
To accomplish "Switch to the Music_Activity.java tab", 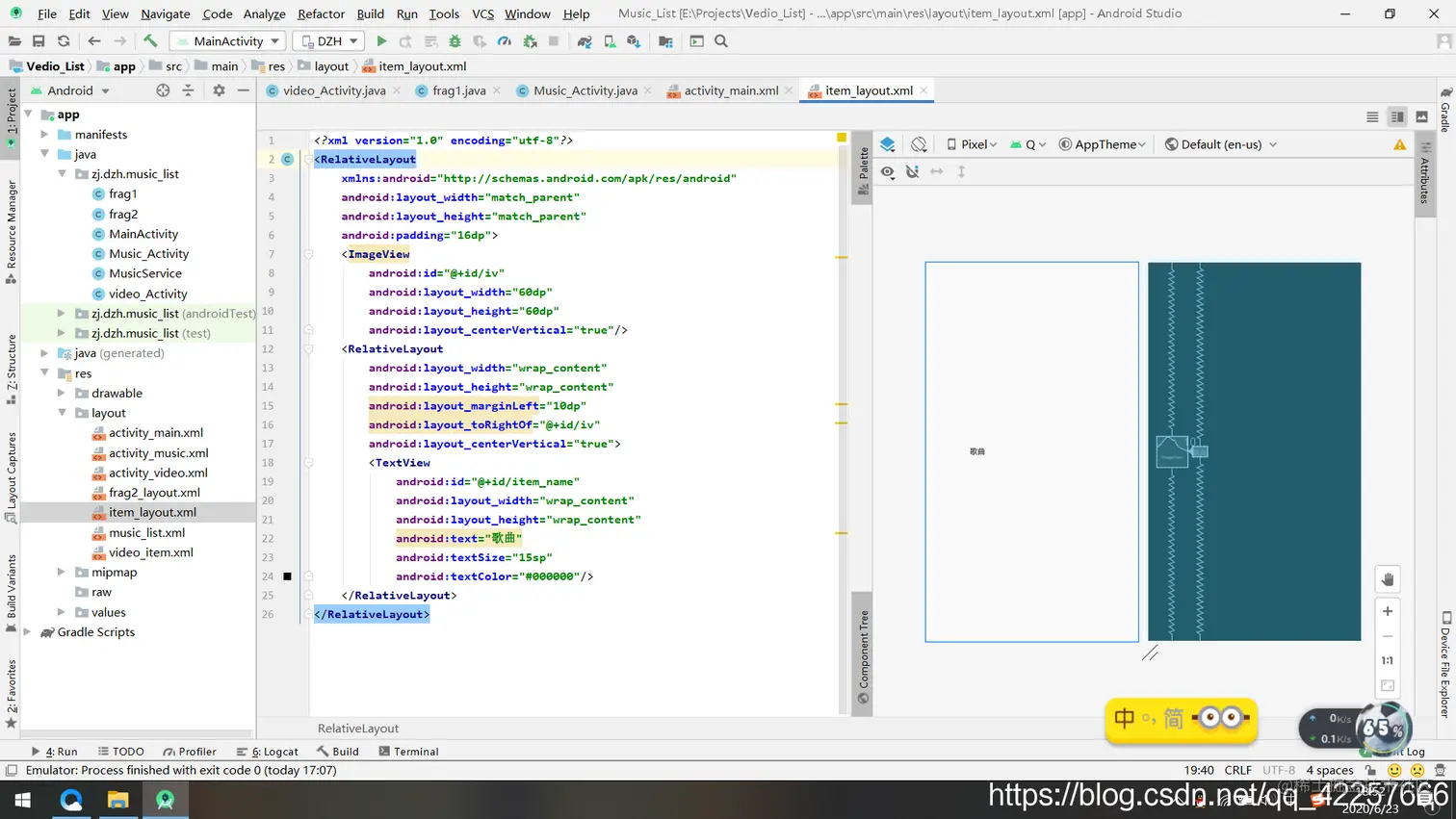I will pyautogui.click(x=585, y=90).
